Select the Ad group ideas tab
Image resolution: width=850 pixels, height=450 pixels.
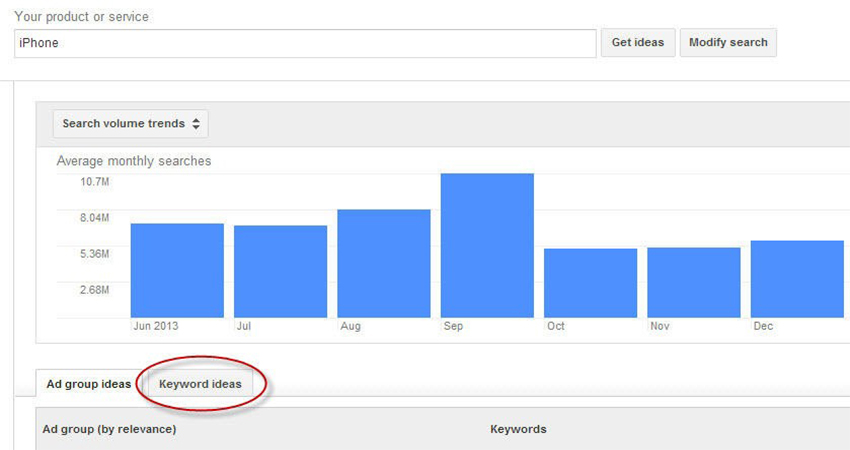89,384
